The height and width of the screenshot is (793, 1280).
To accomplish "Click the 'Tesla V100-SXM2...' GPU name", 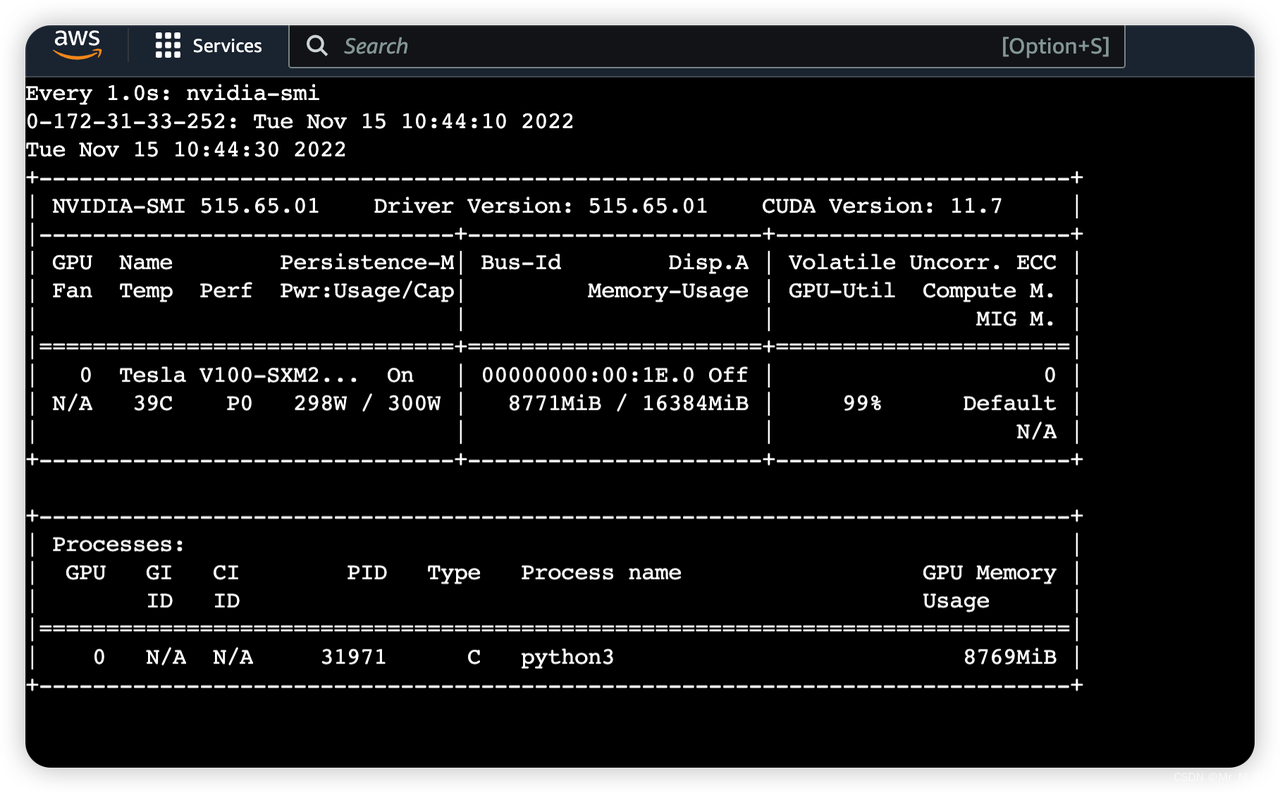I will pyautogui.click(x=239, y=375).
